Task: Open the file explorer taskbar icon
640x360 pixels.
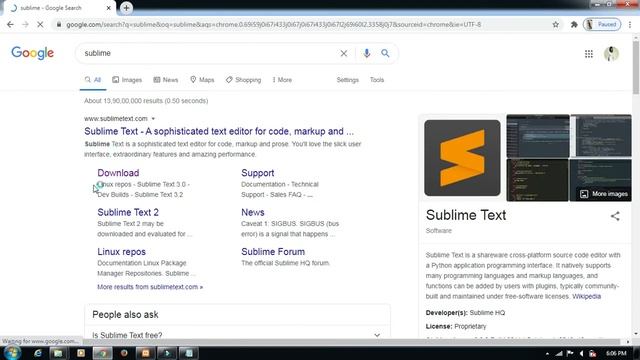Action: [x=58, y=353]
